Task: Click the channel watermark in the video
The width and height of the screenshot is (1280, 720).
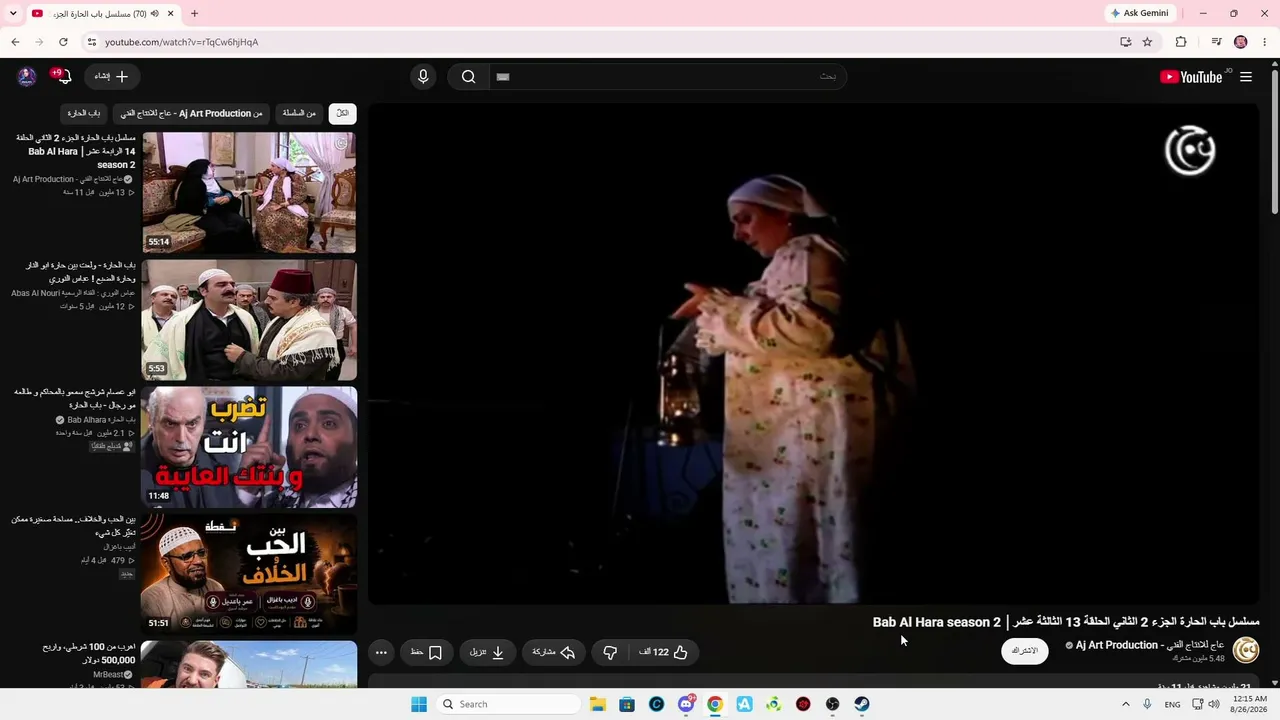Action: (1190, 150)
